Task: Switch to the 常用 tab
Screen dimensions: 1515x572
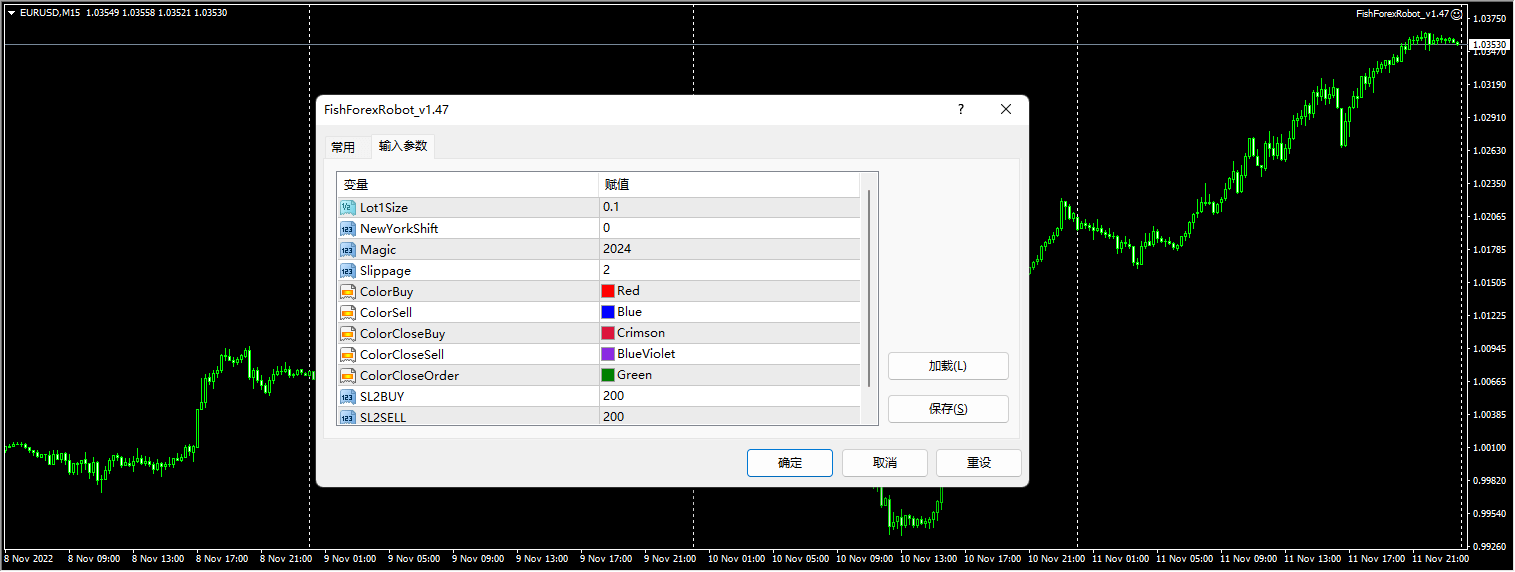Action: pyautogui.click(x=343, y=147)
